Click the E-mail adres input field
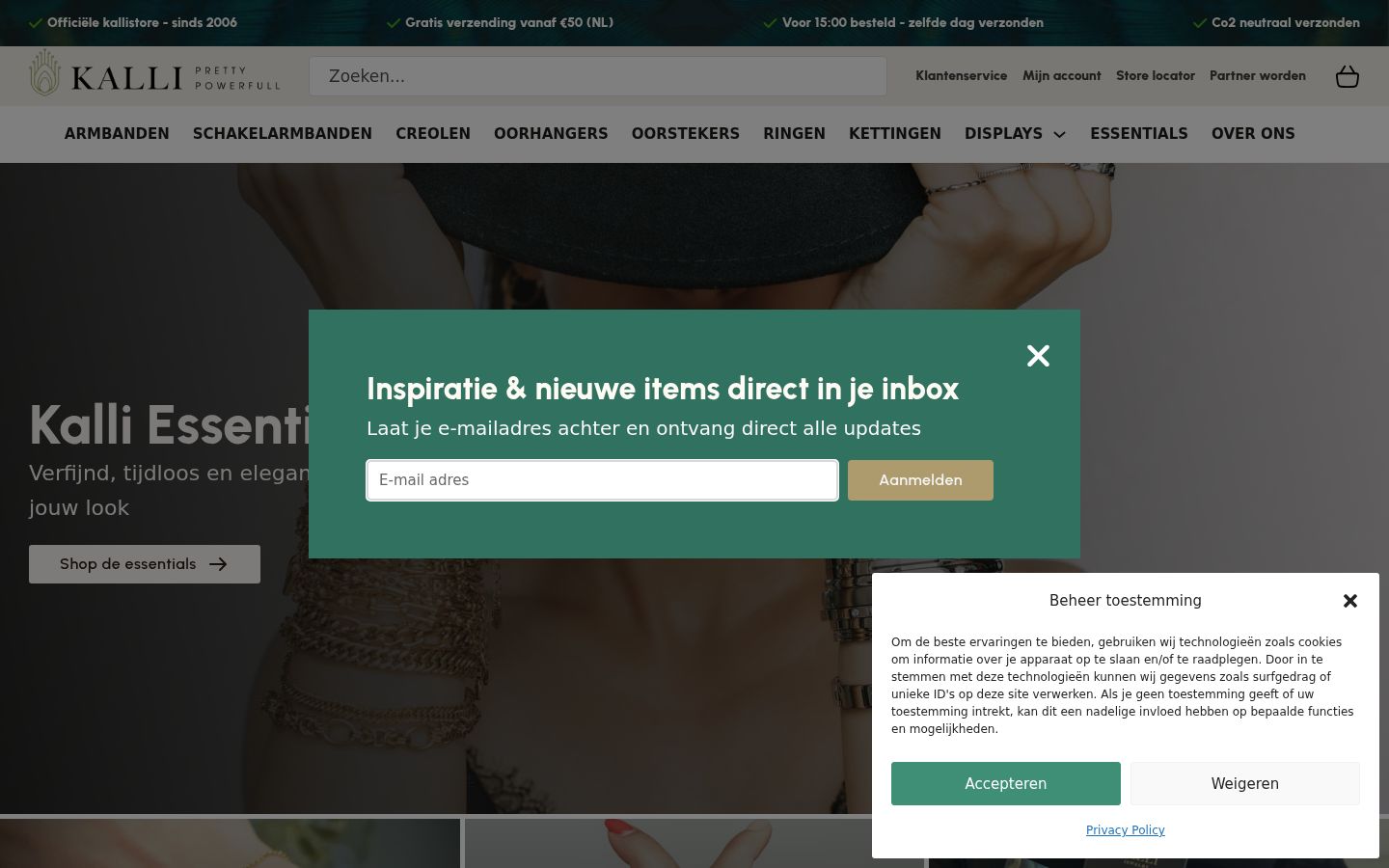Screen dimensions: 1389x868 pyautogui.click(x=602, y=480)
